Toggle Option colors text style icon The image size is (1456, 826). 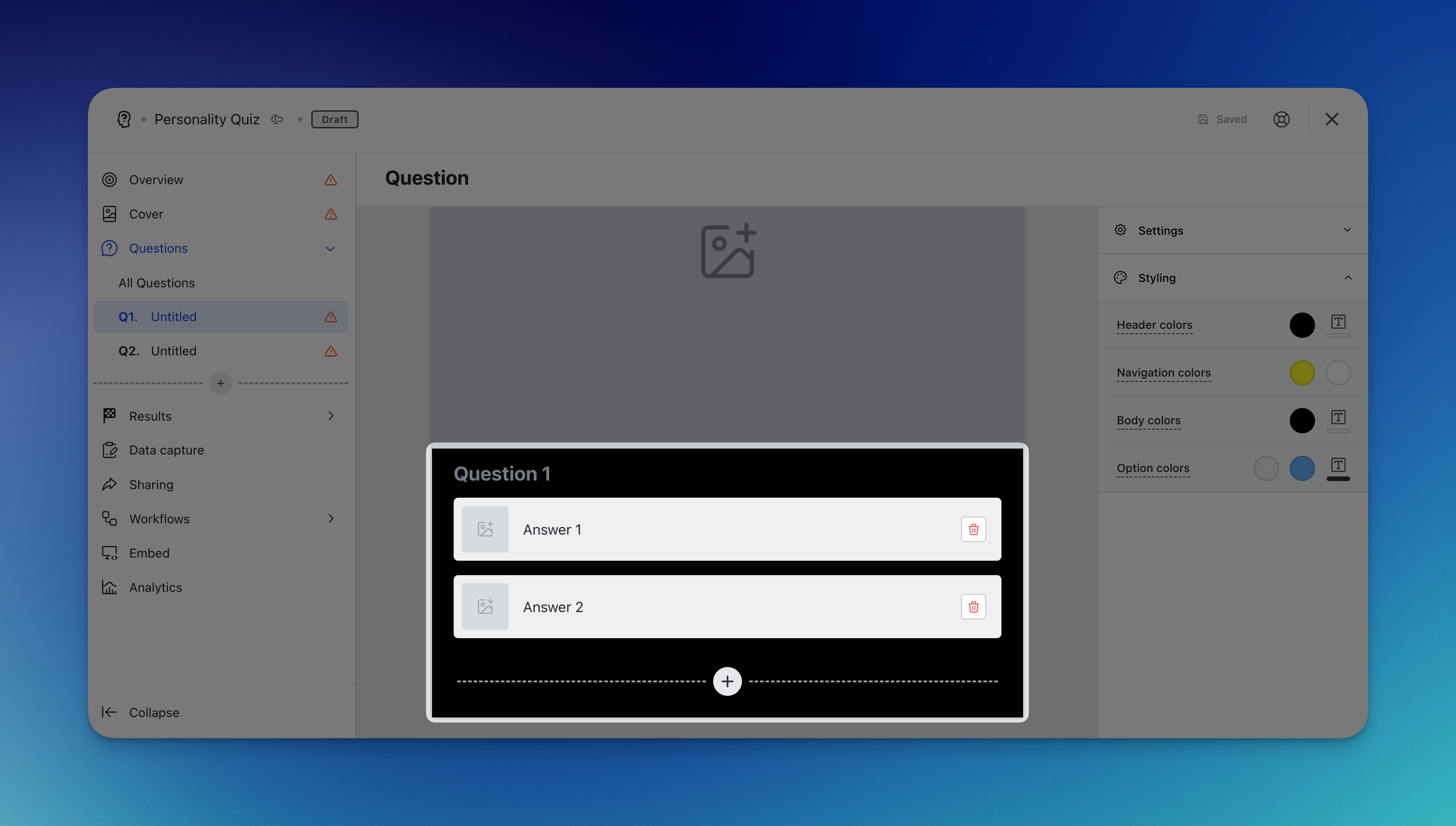[1338, 466]
